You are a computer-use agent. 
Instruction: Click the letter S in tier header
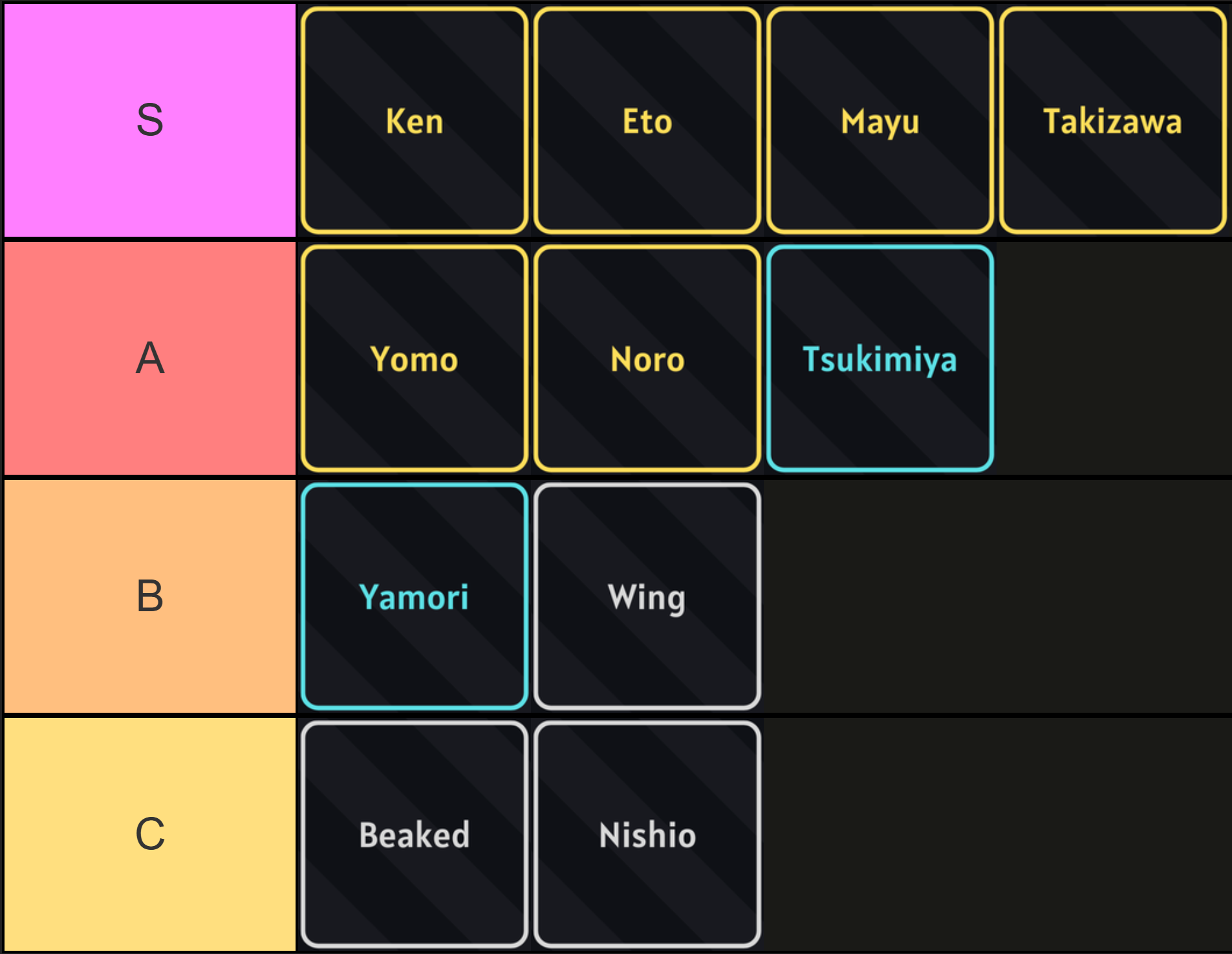click(x=150, y=120)
